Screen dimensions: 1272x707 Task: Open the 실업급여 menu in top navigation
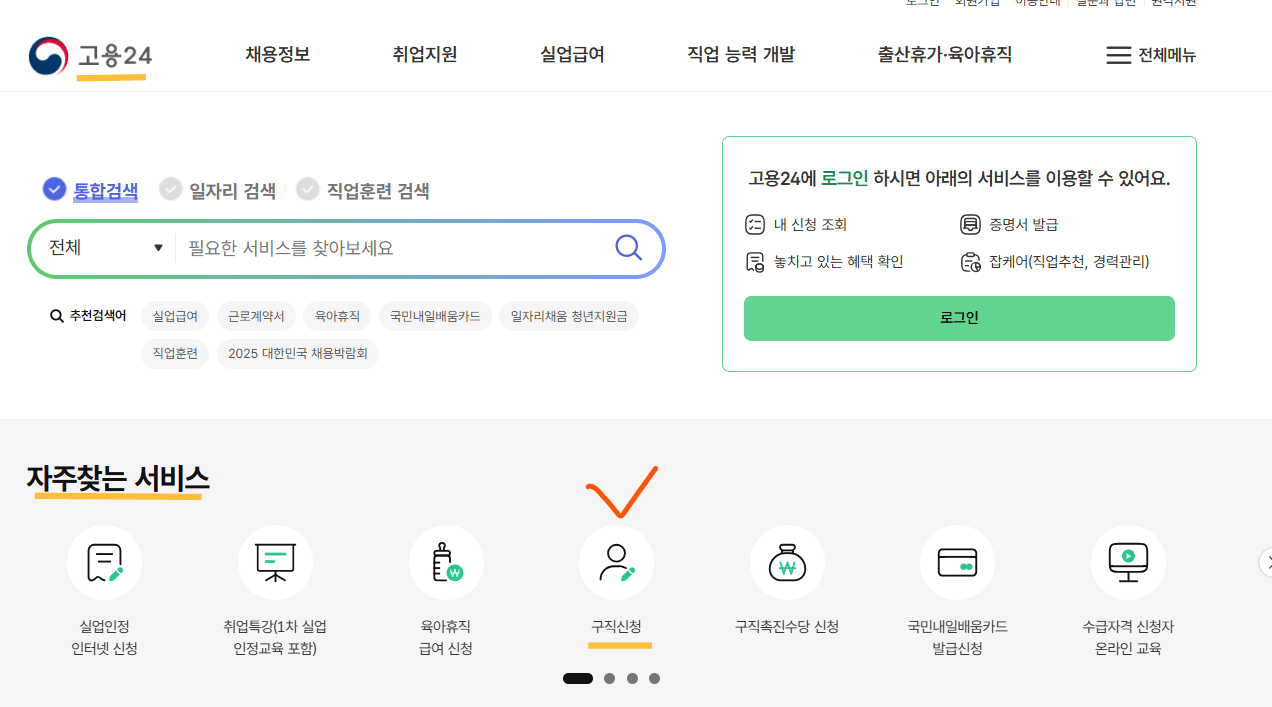pos(570,55)
